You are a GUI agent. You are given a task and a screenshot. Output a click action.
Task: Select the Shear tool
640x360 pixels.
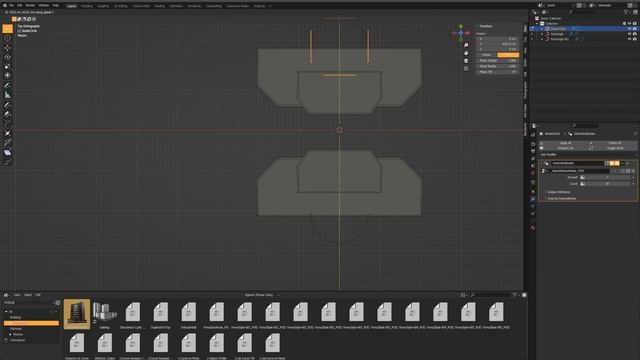click(x=7, y=153)
